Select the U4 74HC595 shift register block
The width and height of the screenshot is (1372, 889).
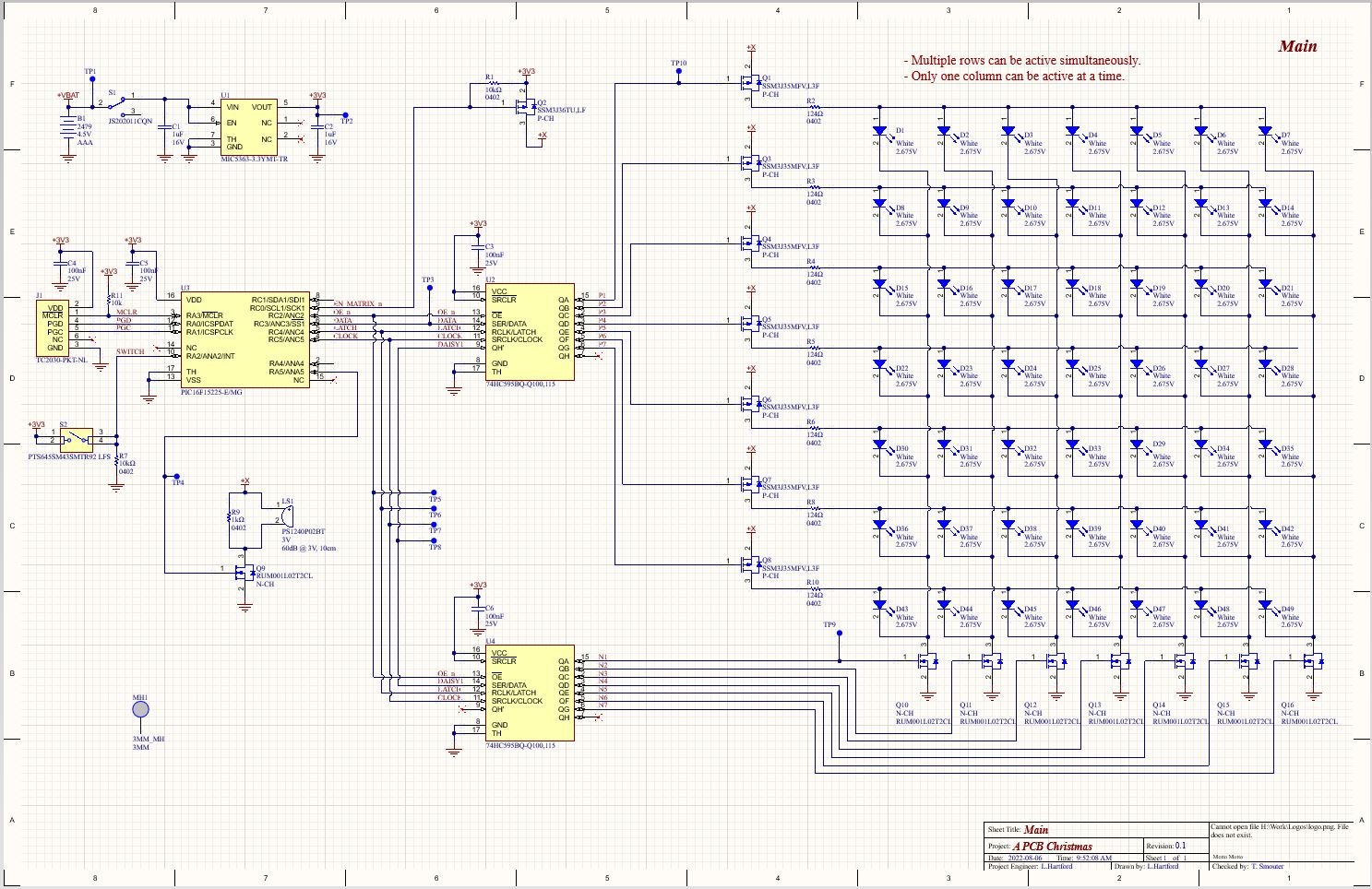point(530,693)
